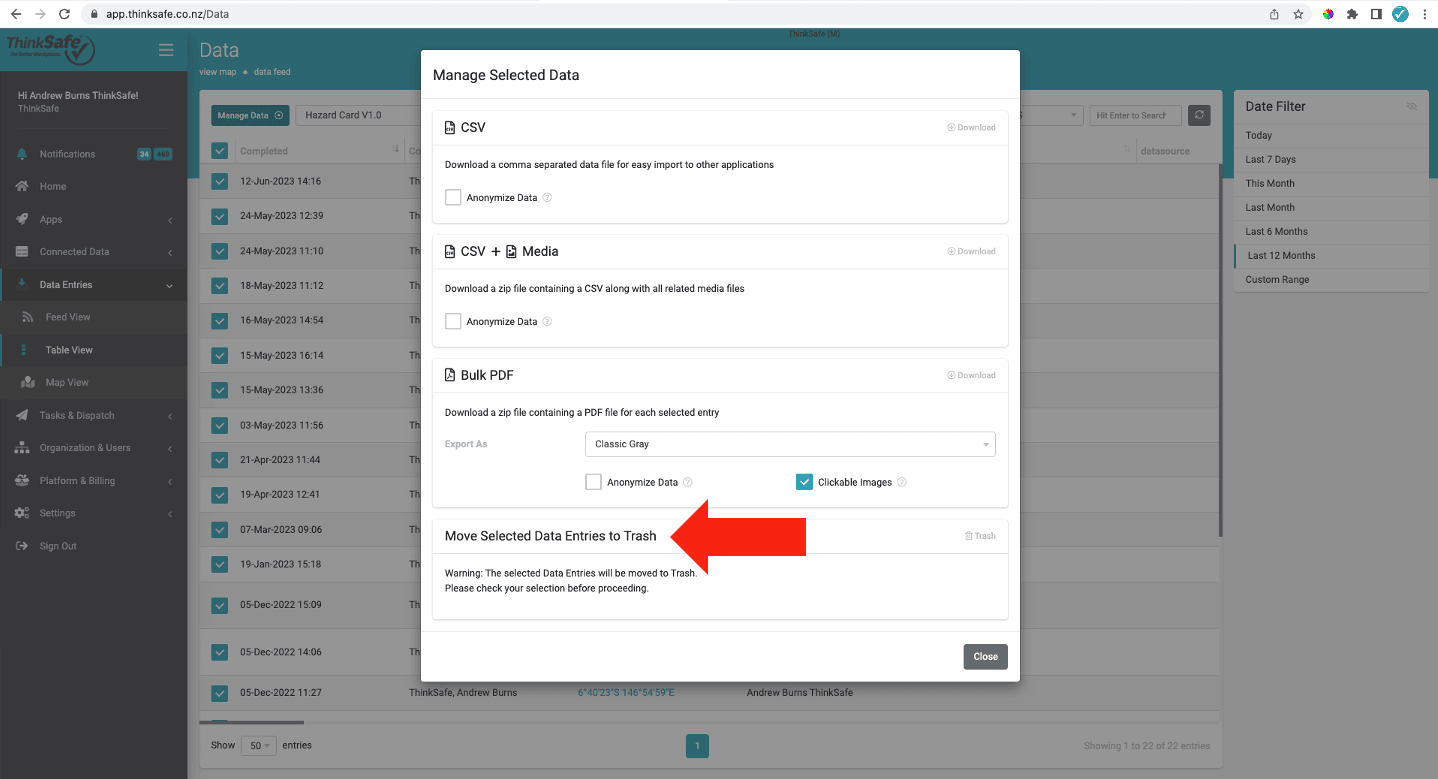
Task: Click the help icon beside Clickable Images
Action: coord(902,482)
